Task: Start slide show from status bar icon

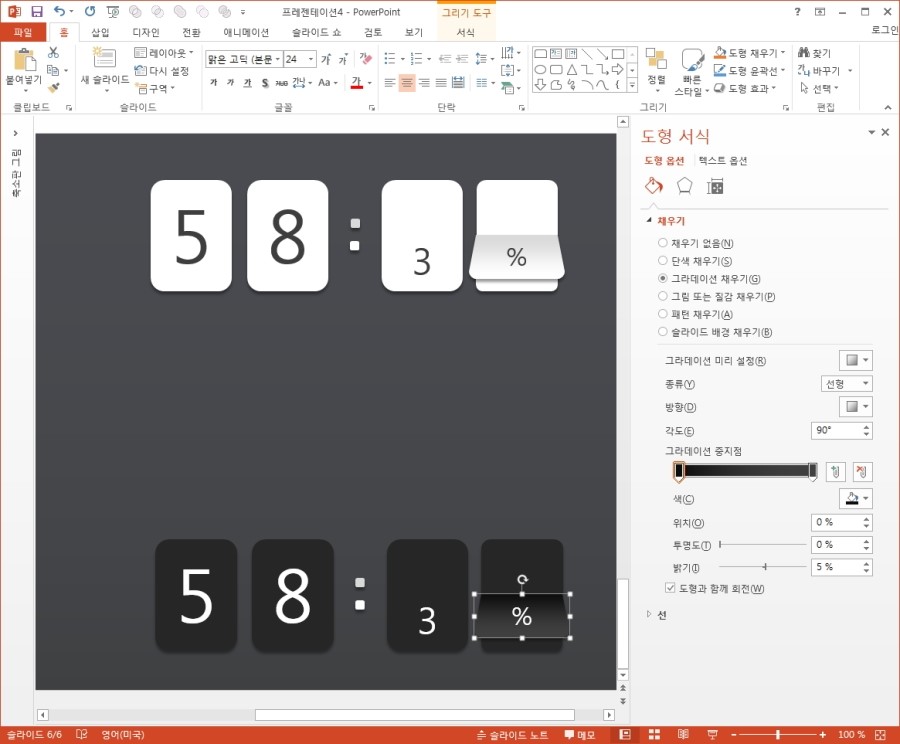Action: 712,734
